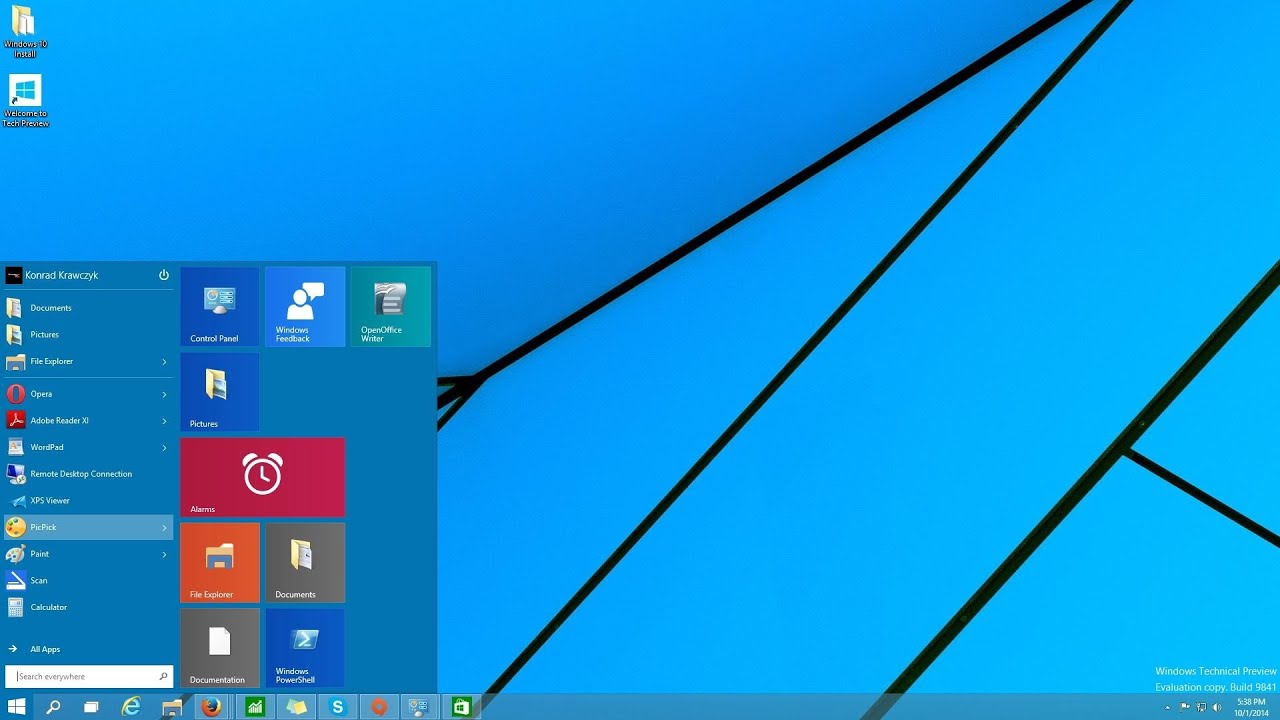Expand the Paint jump list arrow

pos(164,554)
